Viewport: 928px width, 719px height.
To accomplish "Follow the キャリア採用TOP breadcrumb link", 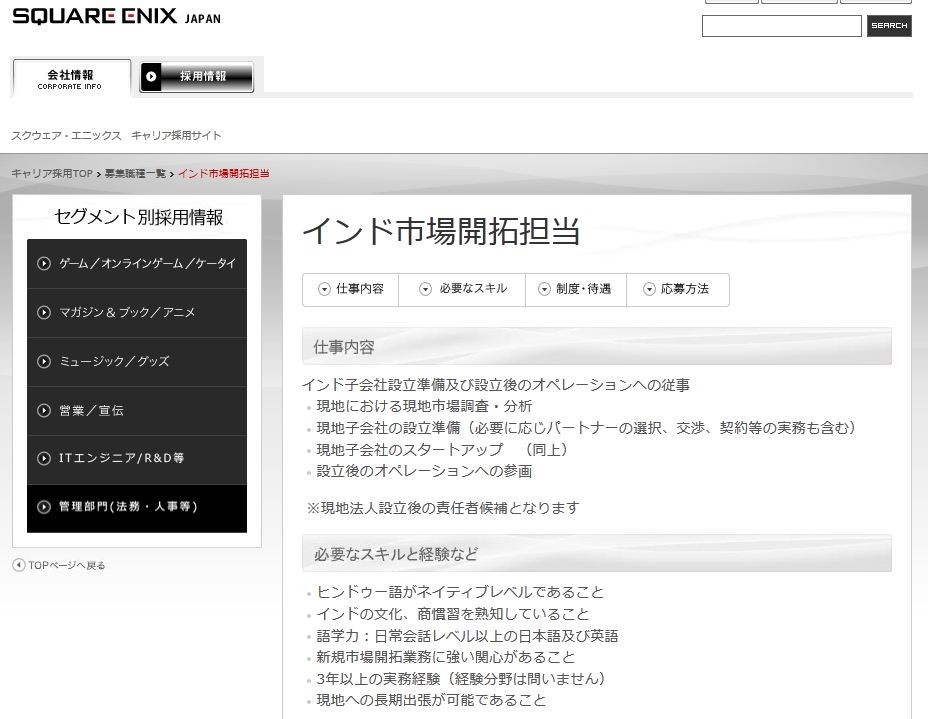I will click(52, 173).
